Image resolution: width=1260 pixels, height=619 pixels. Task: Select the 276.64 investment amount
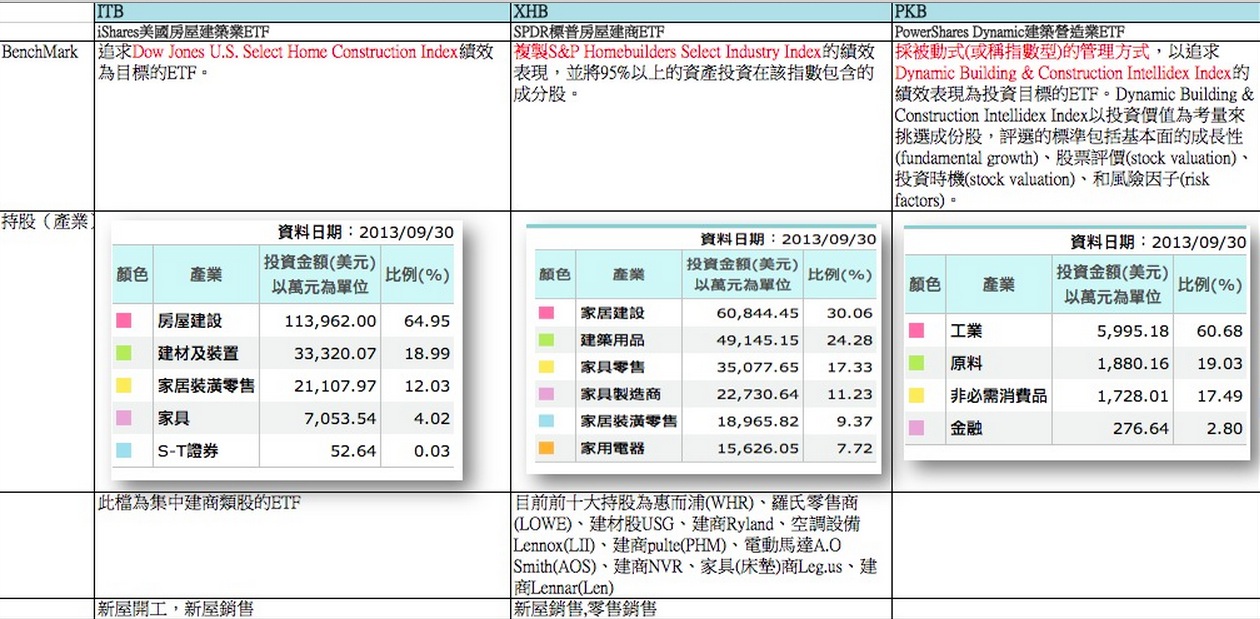(x=1141, y=429)
